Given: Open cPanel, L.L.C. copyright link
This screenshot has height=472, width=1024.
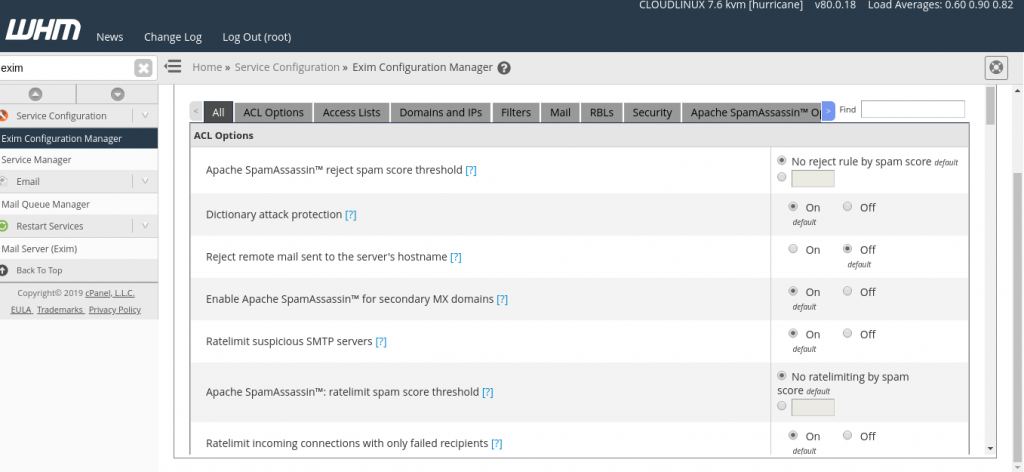Looking at the screenshot, I should tap(110, 294).
